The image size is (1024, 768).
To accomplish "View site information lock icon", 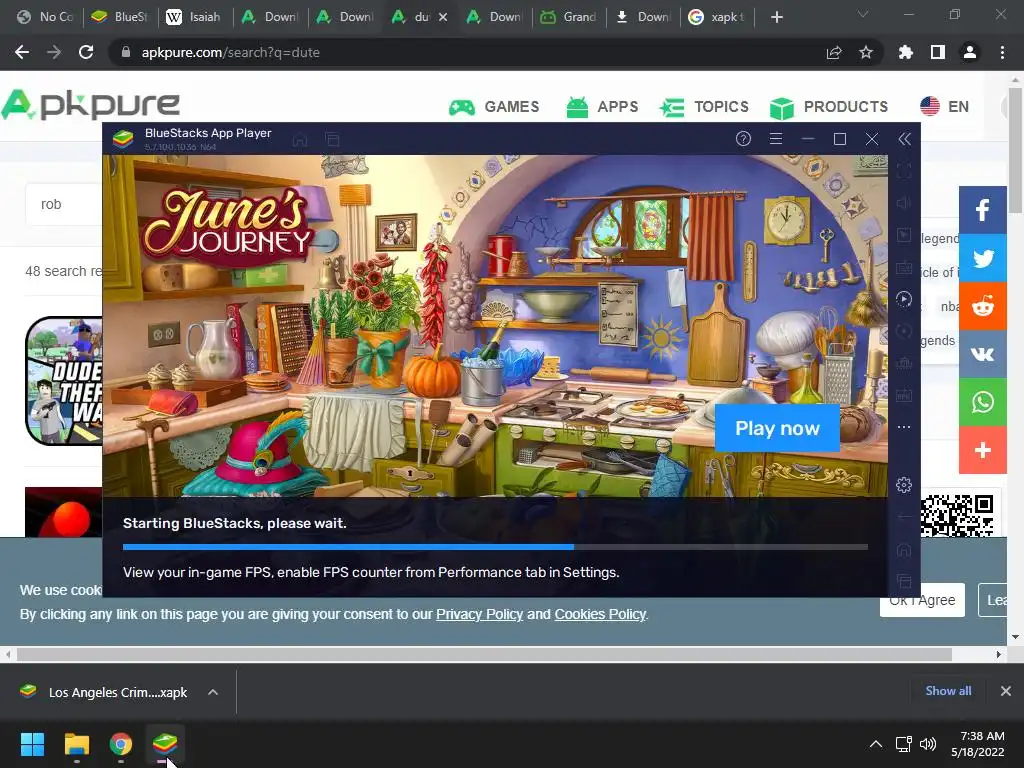I will pos(126,52).
